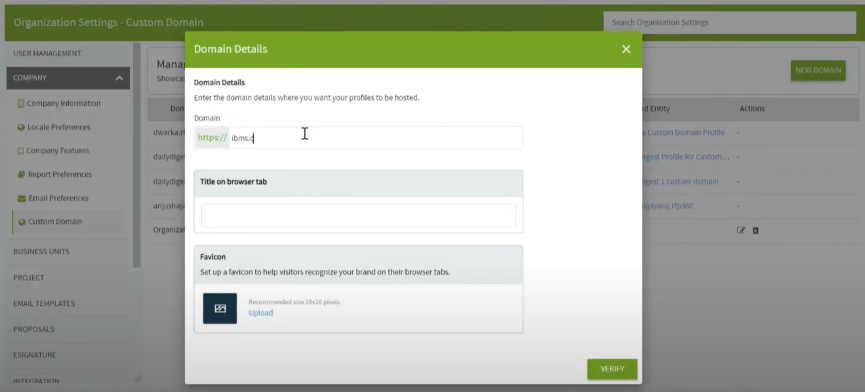This screenshot has width=865, height=392.
Task: Open the ajayaraj.rfp360 entity link
Action: 668,206
